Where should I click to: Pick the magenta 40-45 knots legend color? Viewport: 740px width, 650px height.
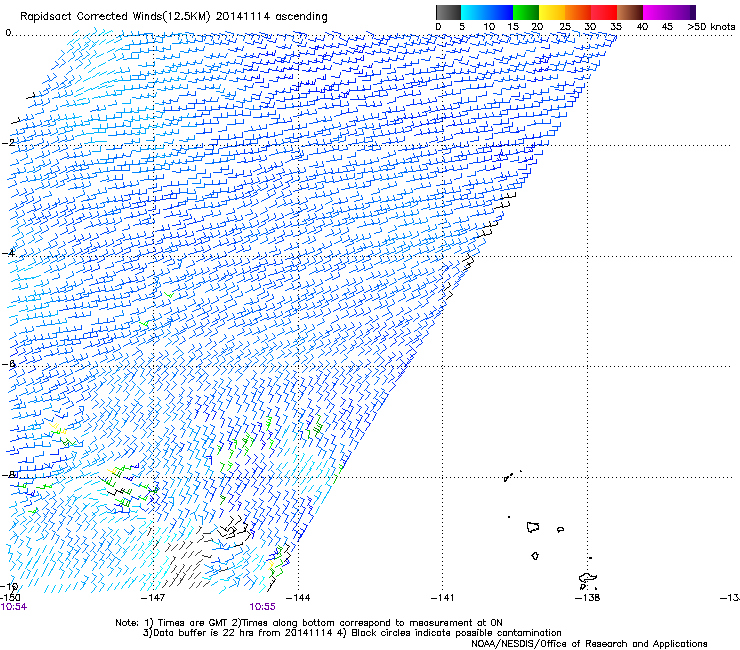coord(656,12)
